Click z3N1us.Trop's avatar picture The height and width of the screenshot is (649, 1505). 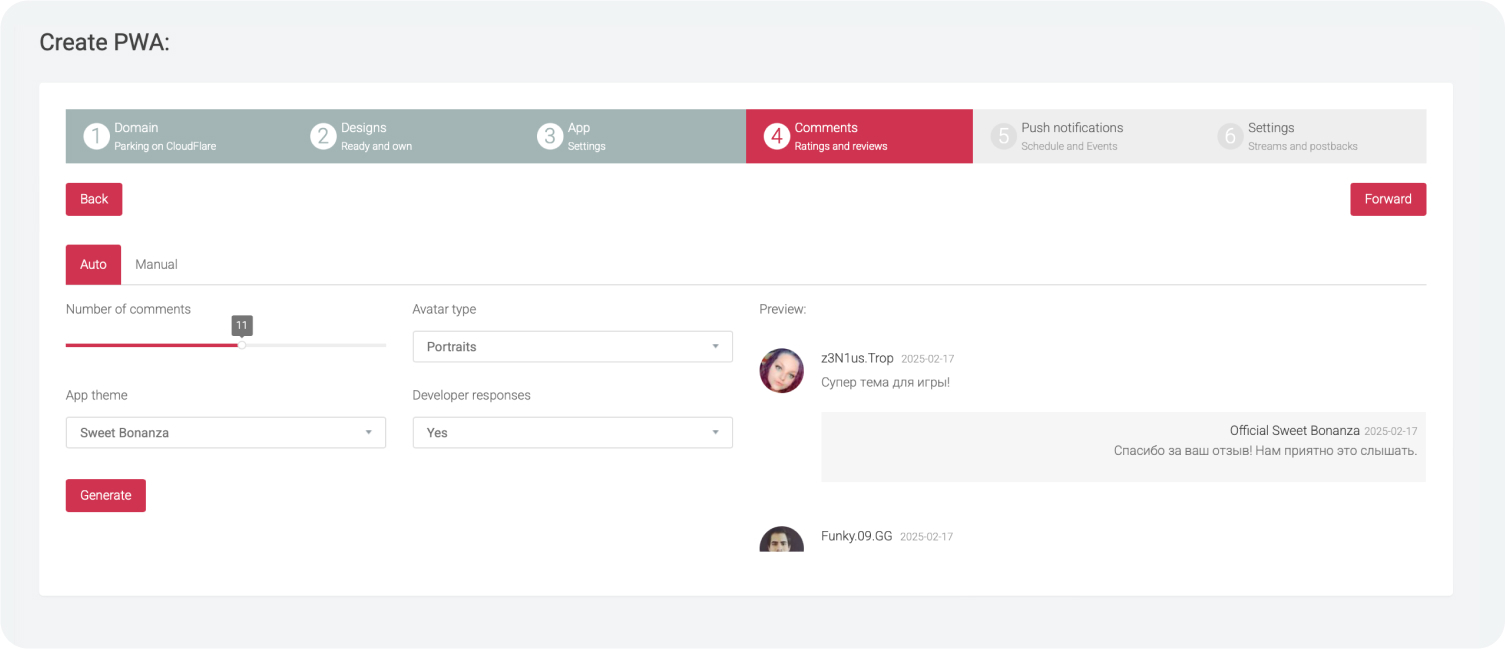pyautogui.click(x=781, y=370)
